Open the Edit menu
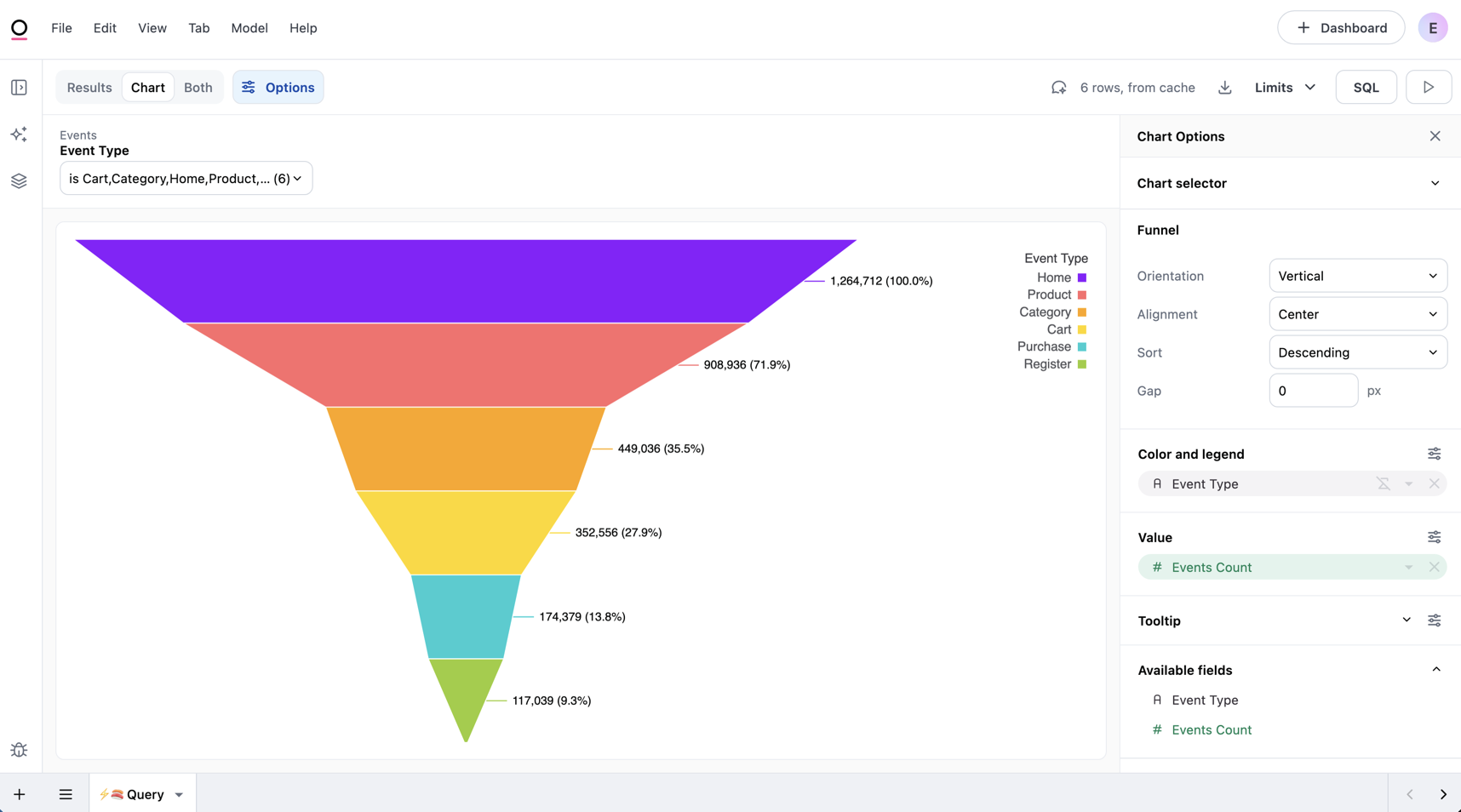This screenshot has height=812, width=1461. [x=105, y=28]
